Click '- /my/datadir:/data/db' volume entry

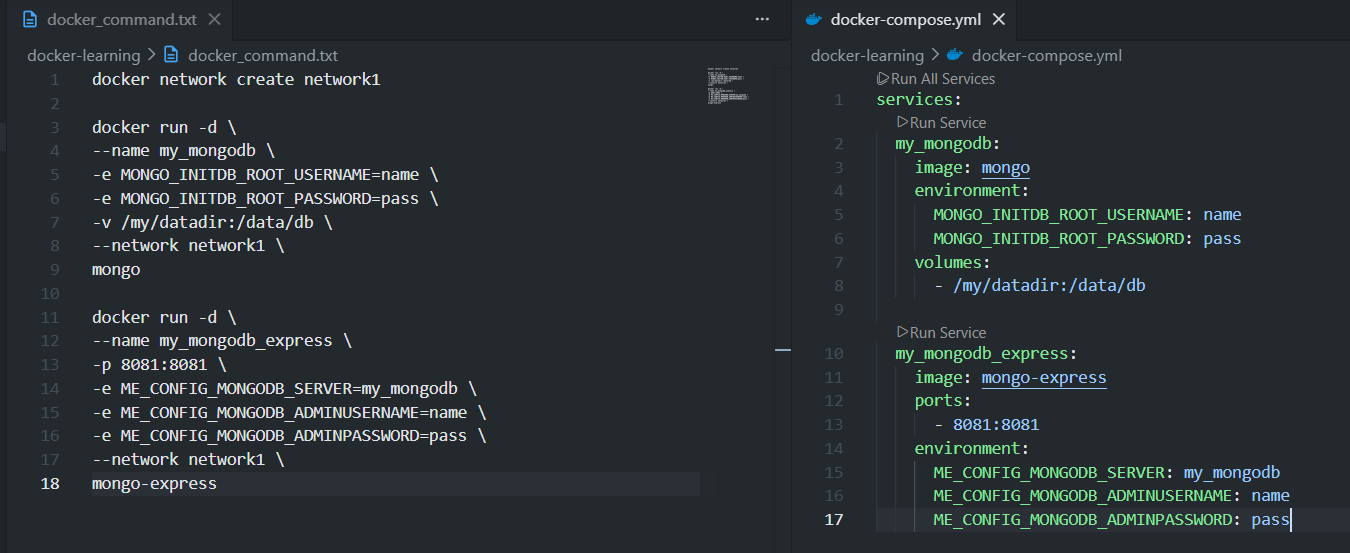[1040, 286]
